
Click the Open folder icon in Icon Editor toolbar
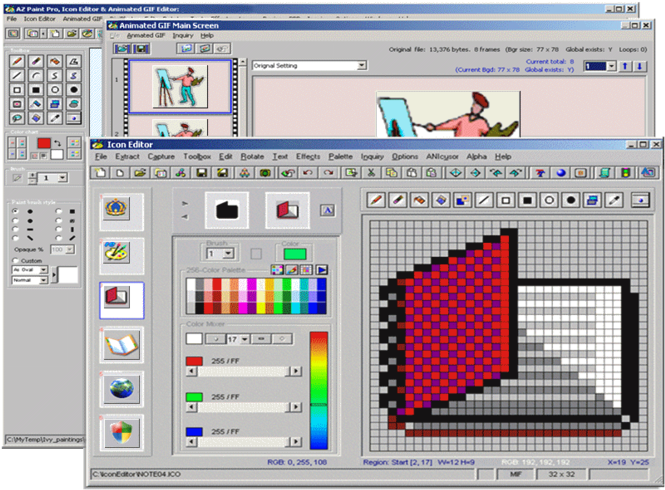pyautogui.click(x=140, y=173)
